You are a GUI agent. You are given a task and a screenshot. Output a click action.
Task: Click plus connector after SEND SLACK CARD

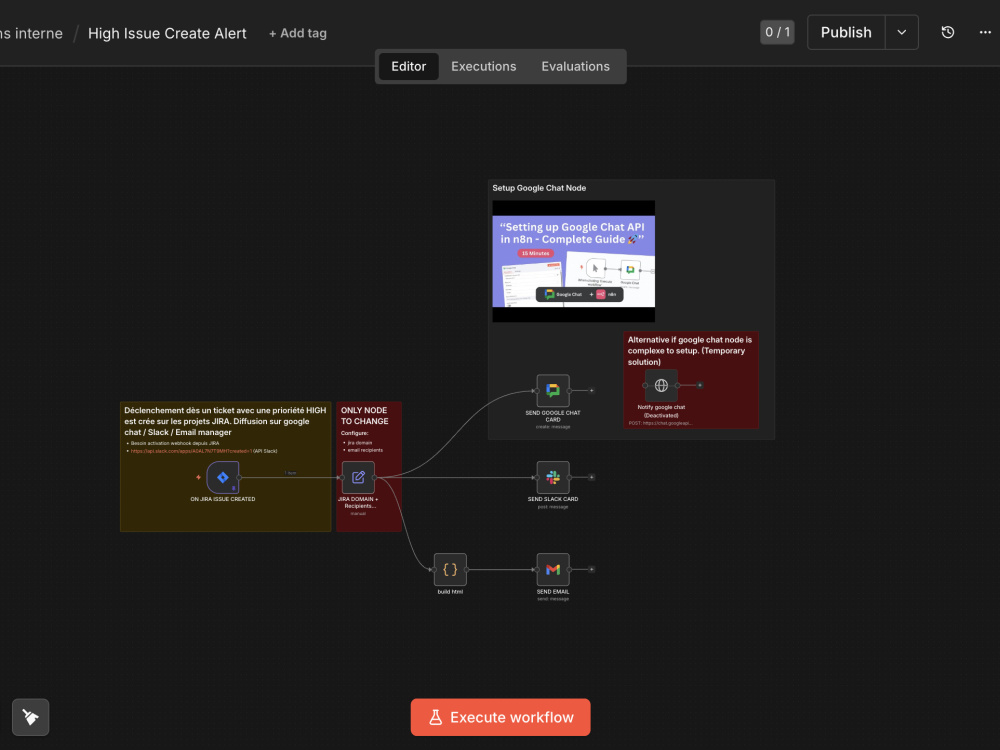click(x=591, y=477)
